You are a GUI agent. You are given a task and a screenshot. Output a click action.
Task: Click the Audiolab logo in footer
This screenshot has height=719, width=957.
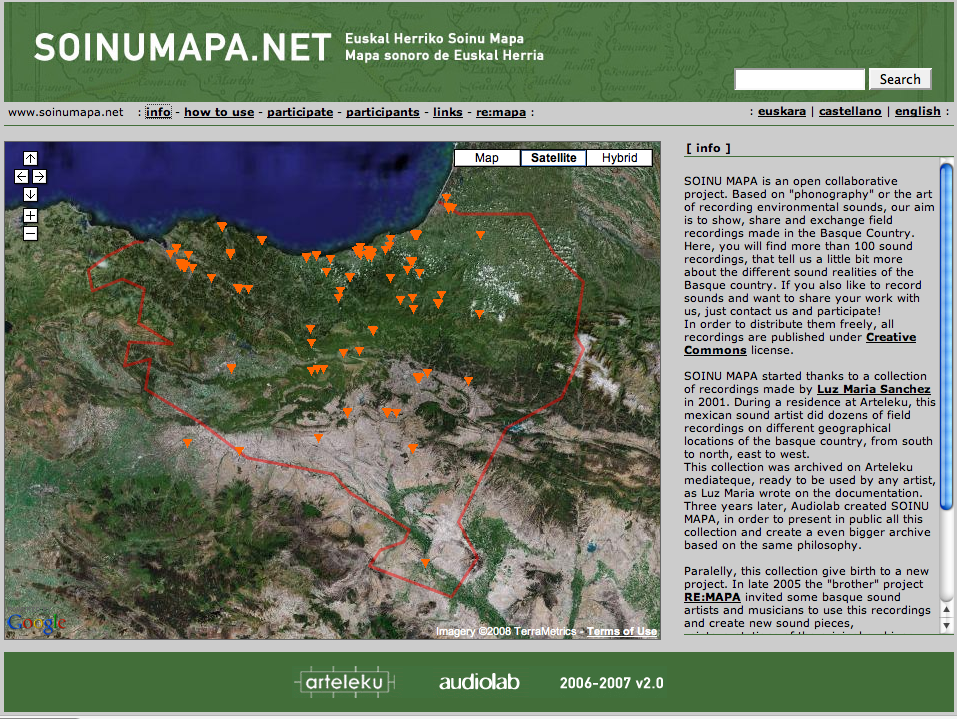pyautogui.click(x=479, y=682)
